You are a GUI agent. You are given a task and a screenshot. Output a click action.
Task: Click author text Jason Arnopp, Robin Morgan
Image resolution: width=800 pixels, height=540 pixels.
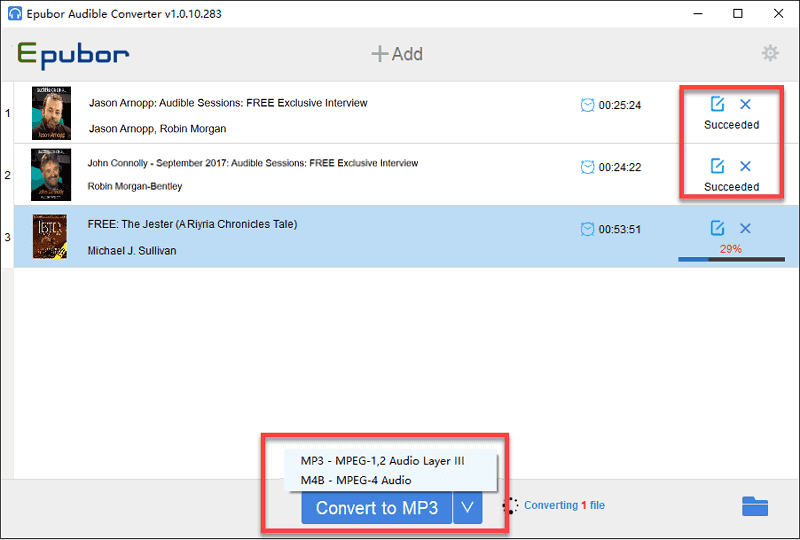tap(158, 129)
